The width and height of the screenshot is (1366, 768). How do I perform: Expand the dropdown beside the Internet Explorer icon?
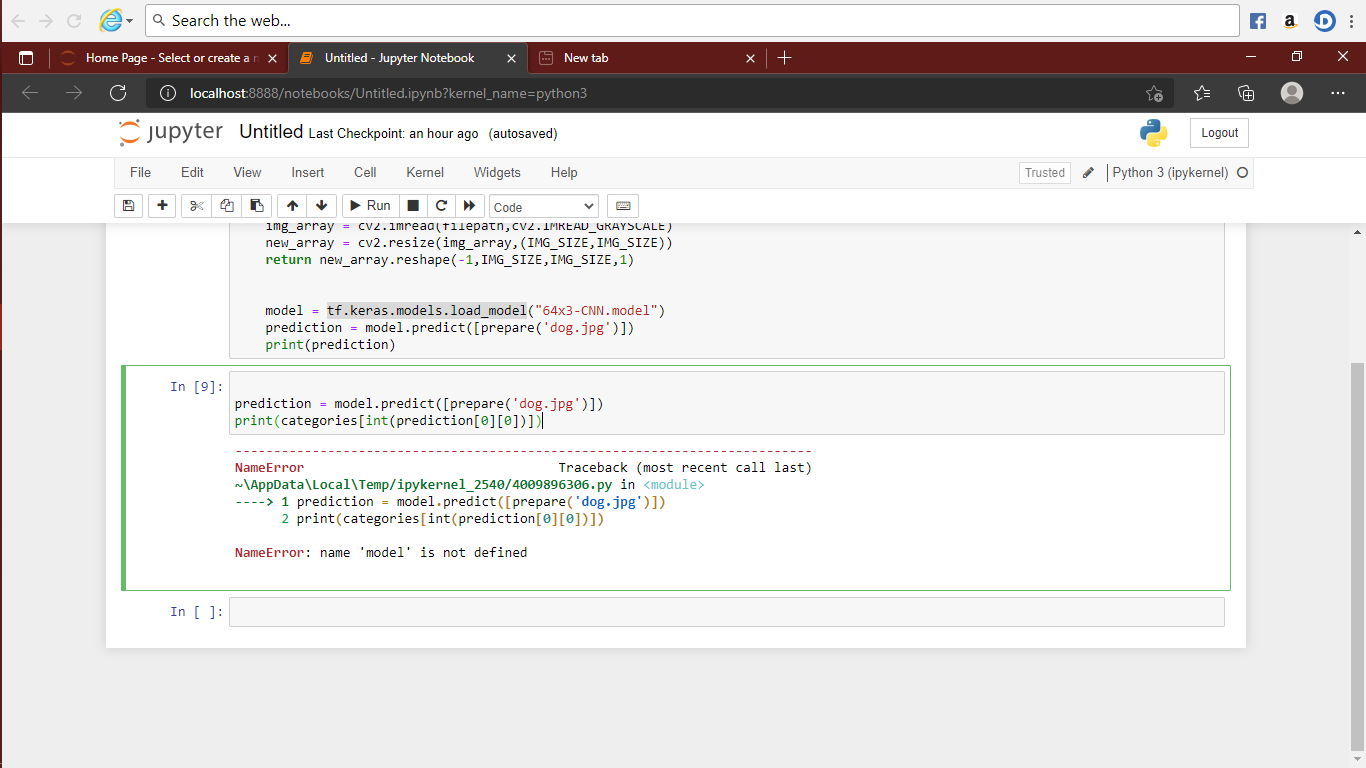click(130, 20)
